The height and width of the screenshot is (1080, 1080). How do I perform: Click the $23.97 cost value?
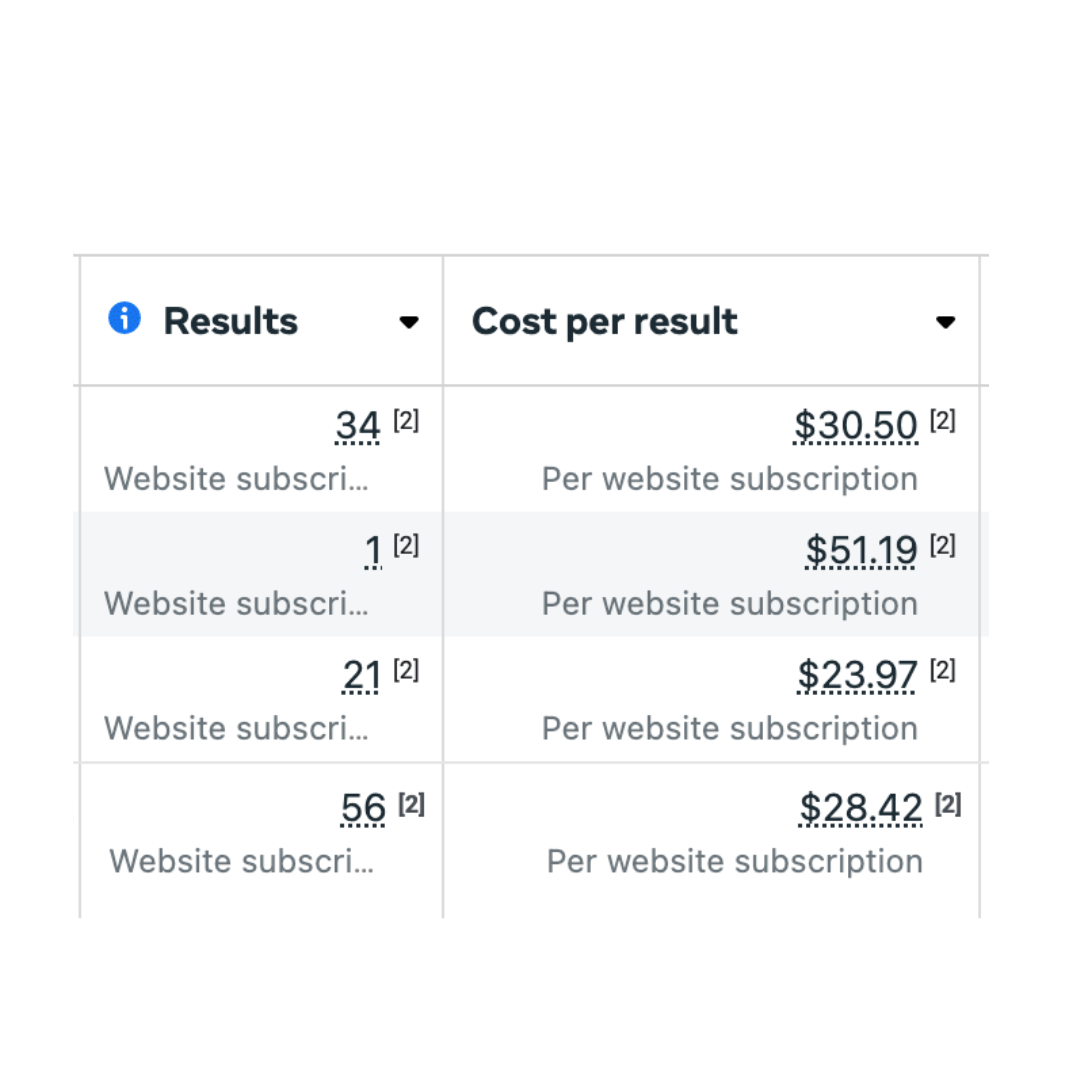pyautogui.click(x=857, y=677)
